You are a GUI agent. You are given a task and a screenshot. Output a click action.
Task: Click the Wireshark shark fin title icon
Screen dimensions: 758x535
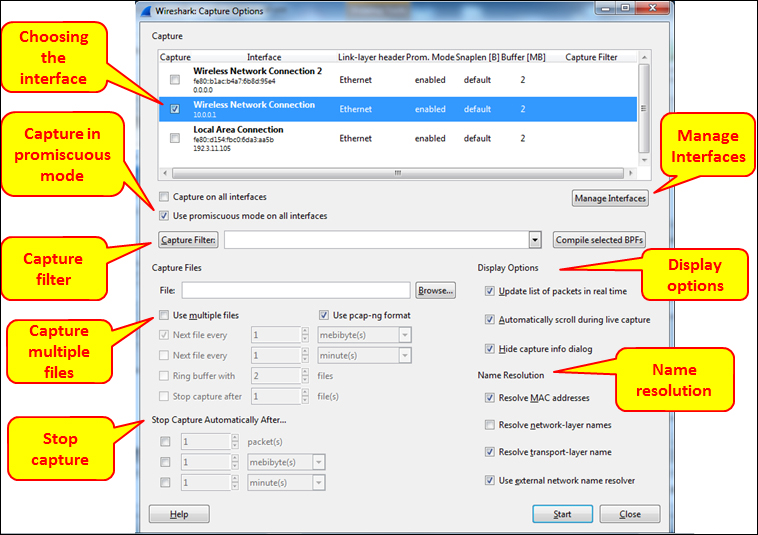click(x=146, y=11)
